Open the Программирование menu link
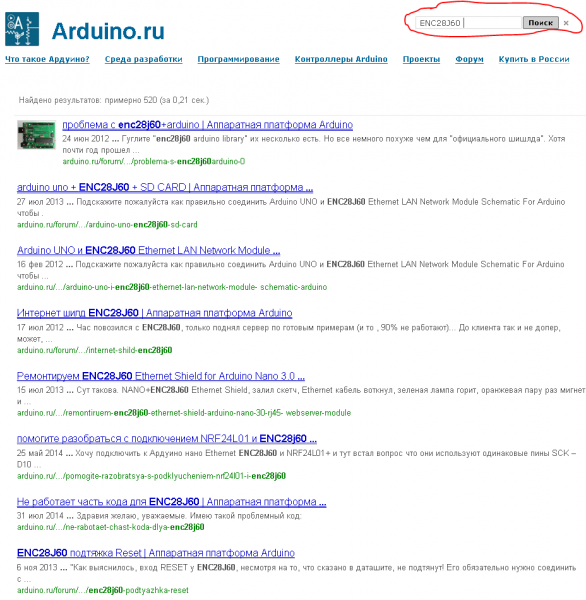586x600 pixels. coord(238,59)
